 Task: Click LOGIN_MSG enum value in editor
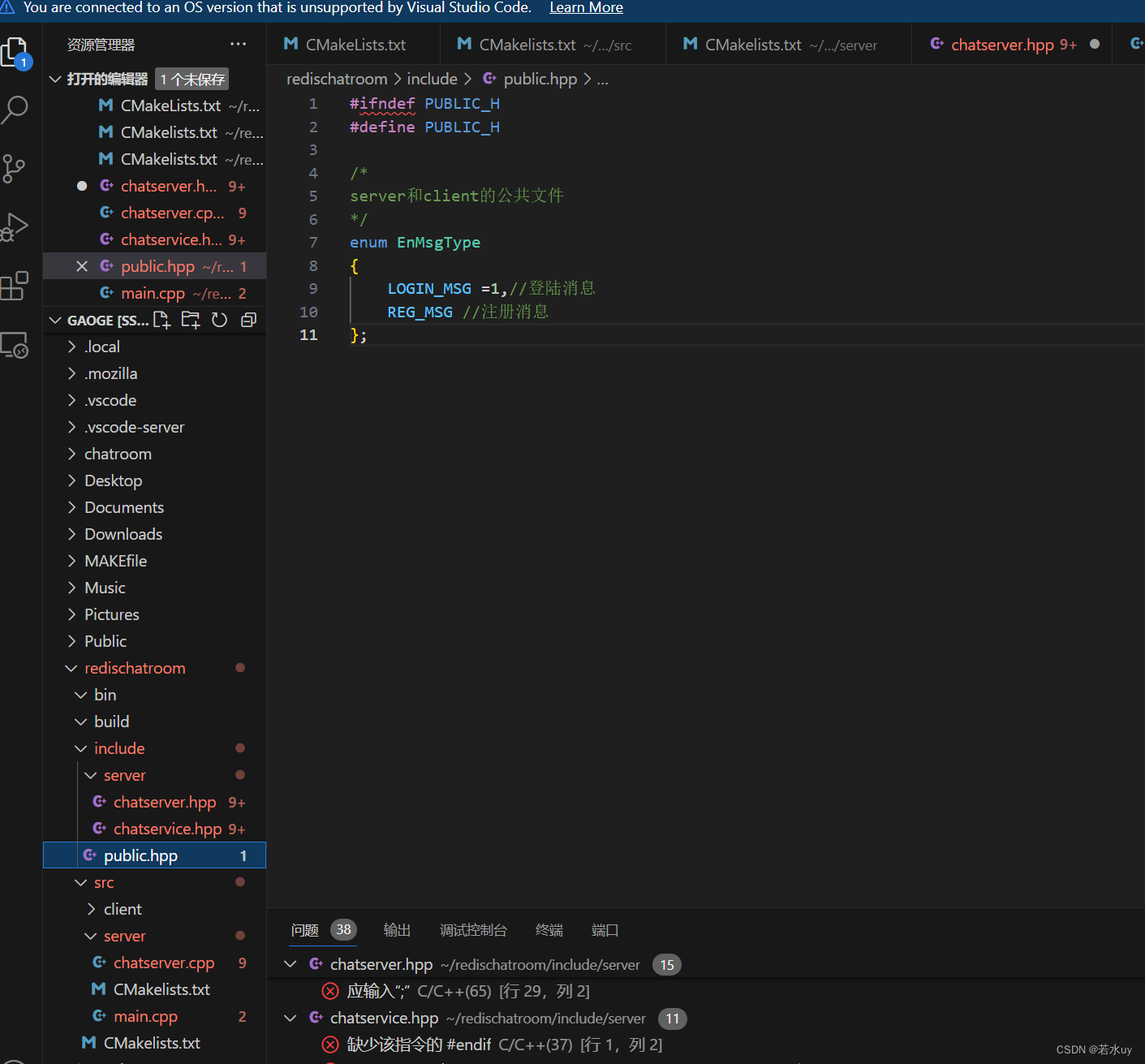click(x=429, y=289)
